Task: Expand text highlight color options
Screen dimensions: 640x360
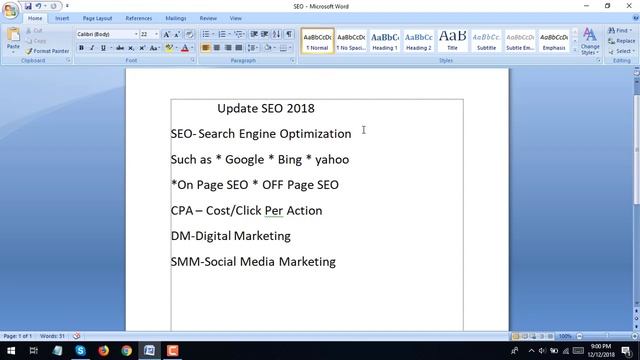Action: coord(177,48)
